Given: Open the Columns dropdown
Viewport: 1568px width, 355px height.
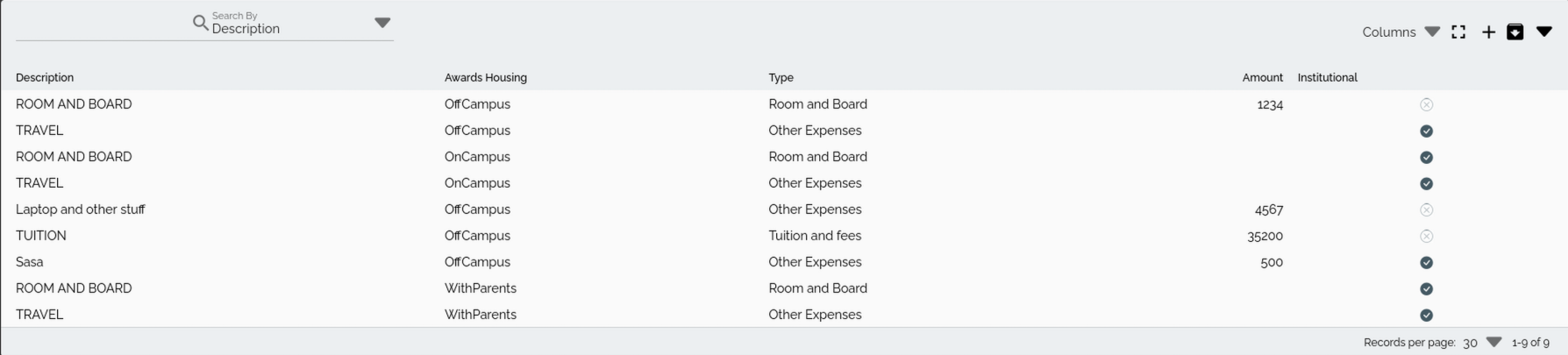Looking at the screenshot, I should coord(1401,32).
